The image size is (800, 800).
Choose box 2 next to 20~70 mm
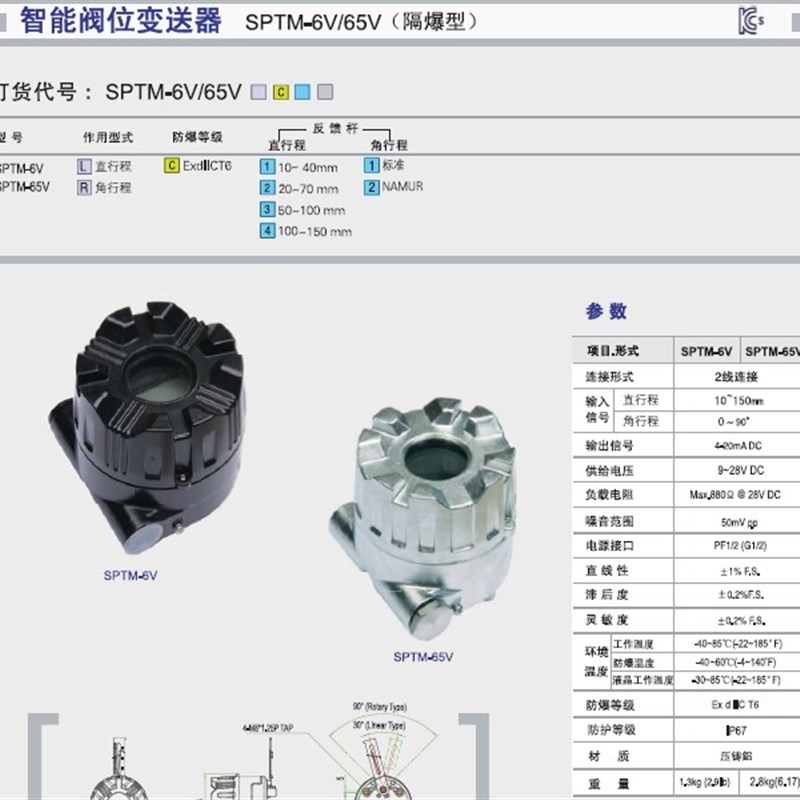(x=267, y=188)
